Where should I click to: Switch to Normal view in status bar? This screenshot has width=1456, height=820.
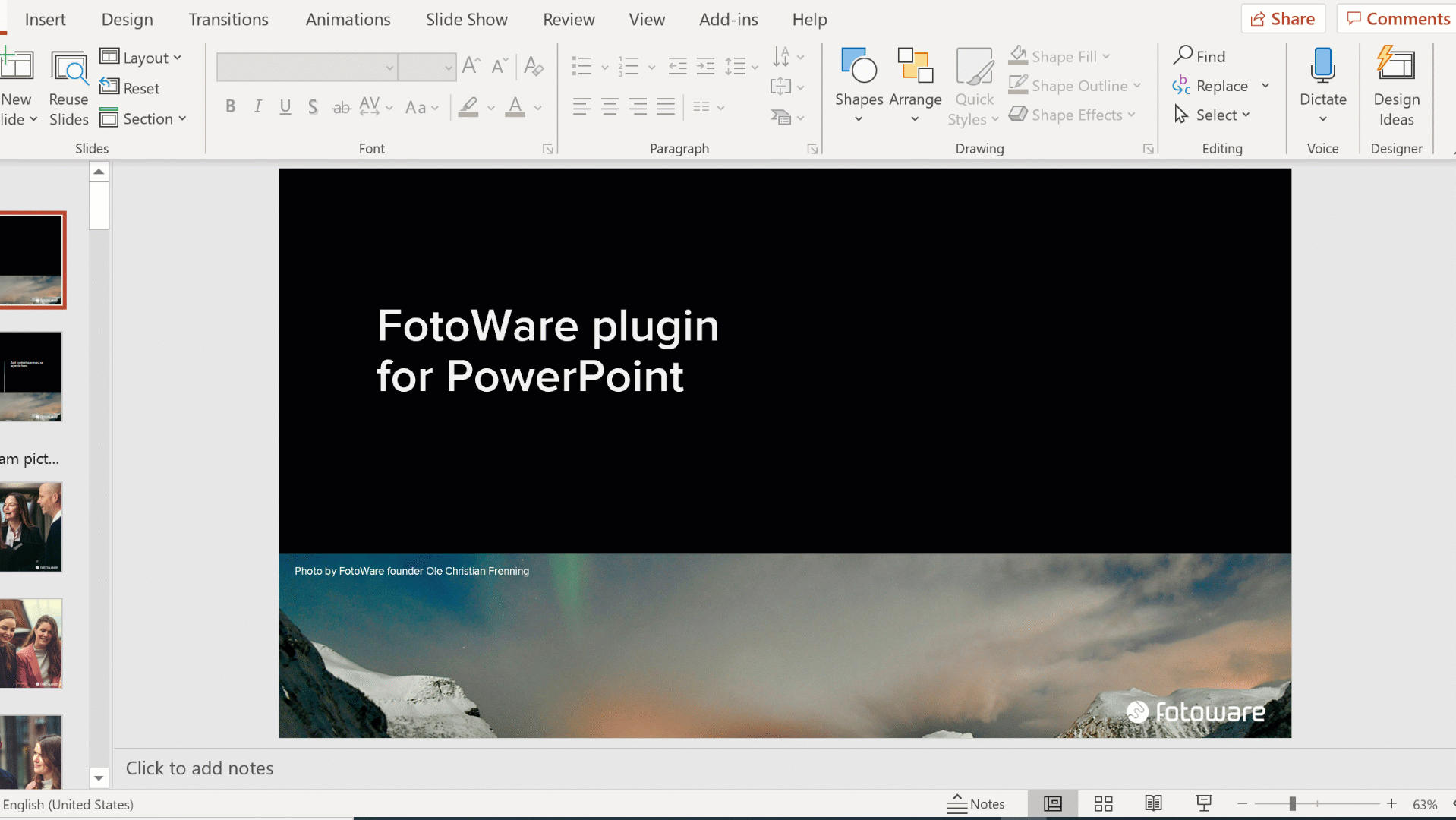tap(1053, 803)
